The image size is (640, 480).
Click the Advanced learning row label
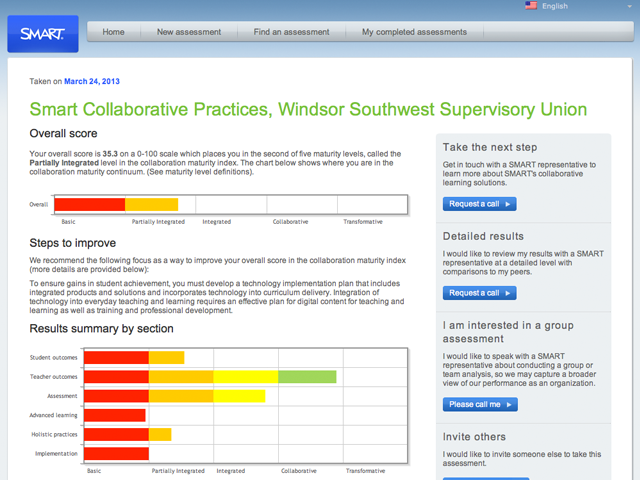(x=53, y=415)
